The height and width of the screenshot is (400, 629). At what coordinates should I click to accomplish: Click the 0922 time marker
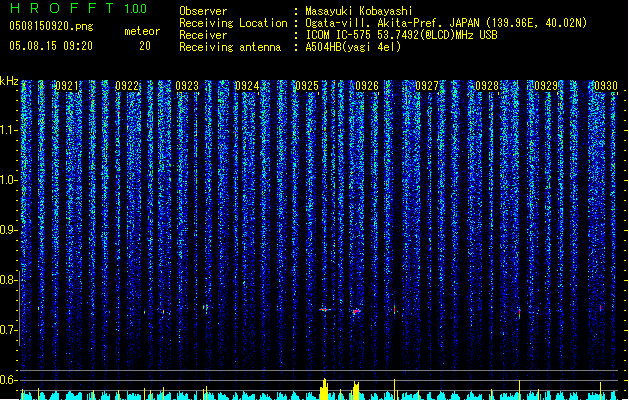127,86
